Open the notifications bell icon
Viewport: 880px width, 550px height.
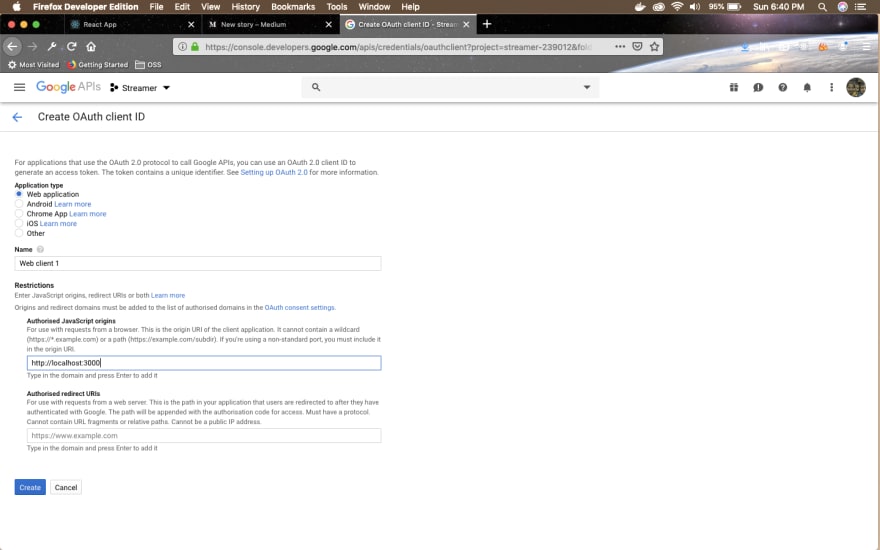[x=807, y=87]
